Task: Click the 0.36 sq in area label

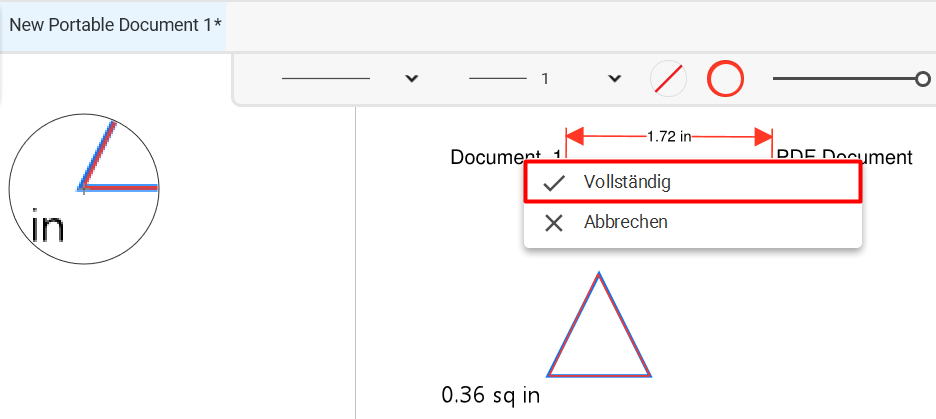Action: tap(491, 395)
